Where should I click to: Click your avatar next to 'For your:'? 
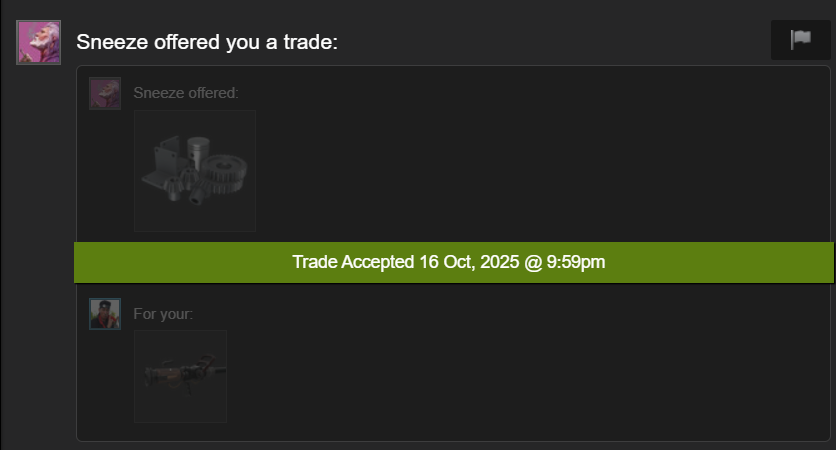[x=105, y=314]
